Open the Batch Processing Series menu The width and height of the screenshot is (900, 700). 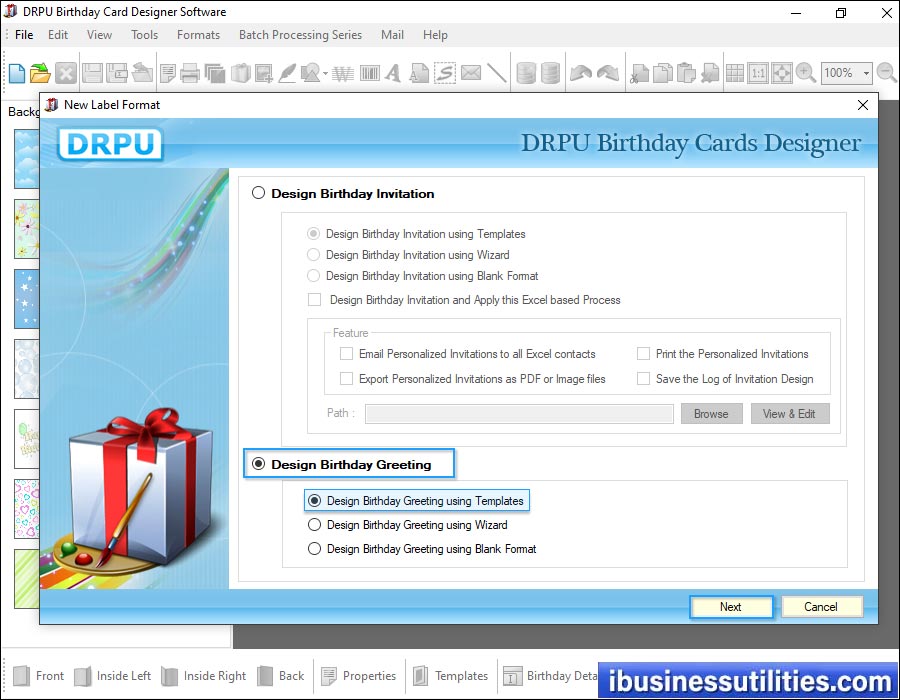point(300,34)
